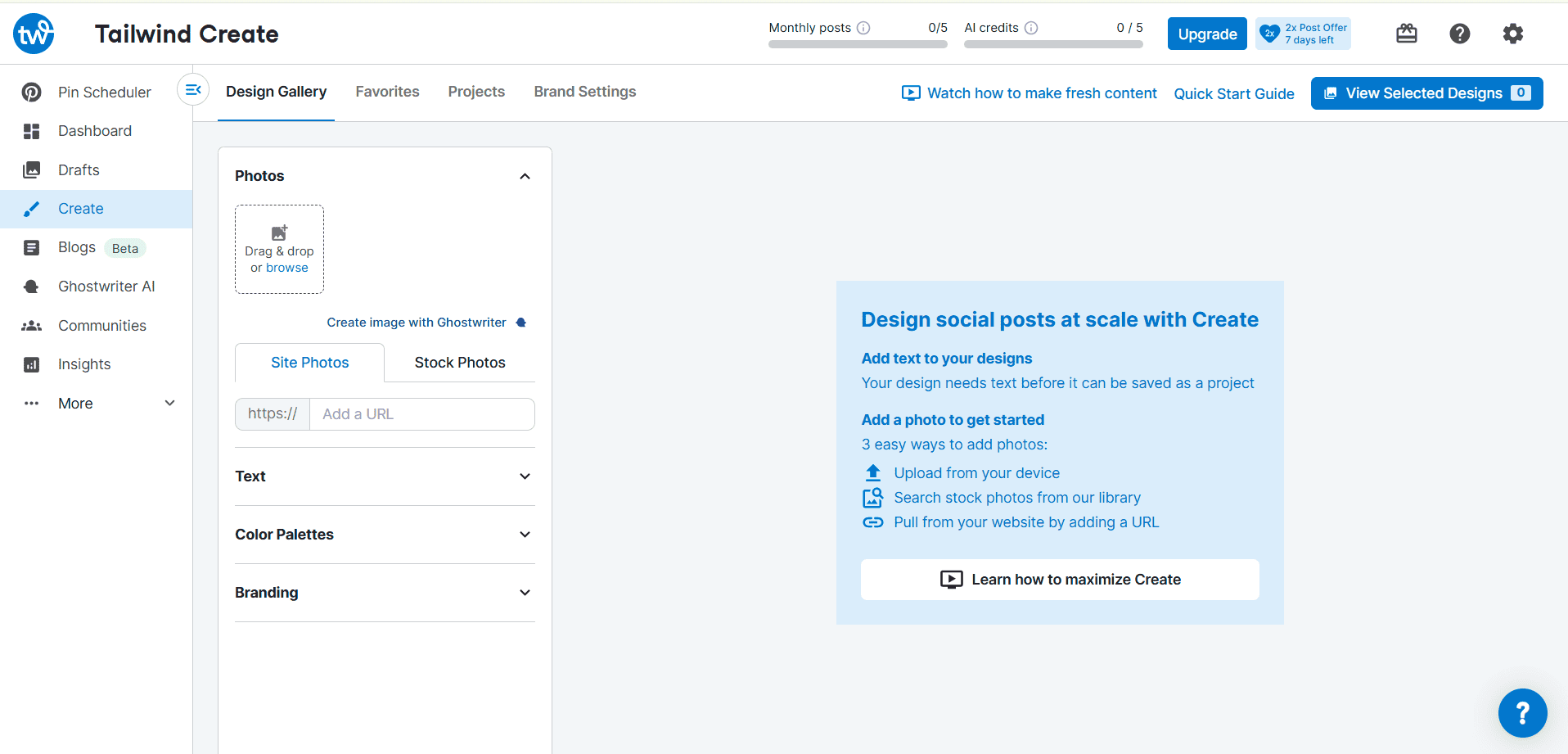
Task: Open the Pinterest Pin Scheduler icon
Action: [31, 93]
